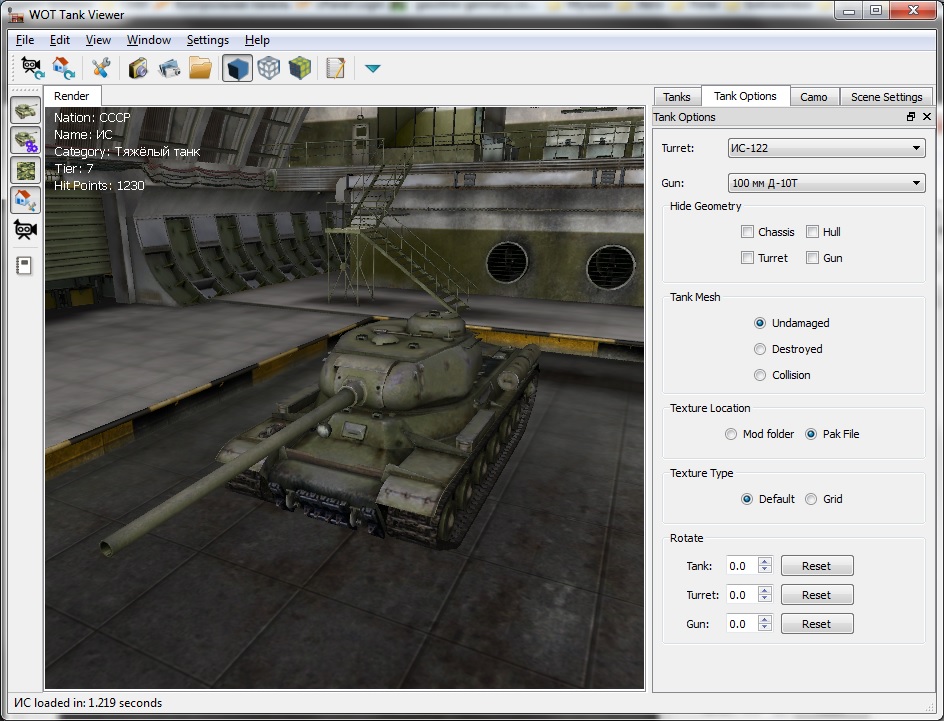Click the tank with gears sidebar icon
The height and width of the screenshot is (721, 944).
26,140
